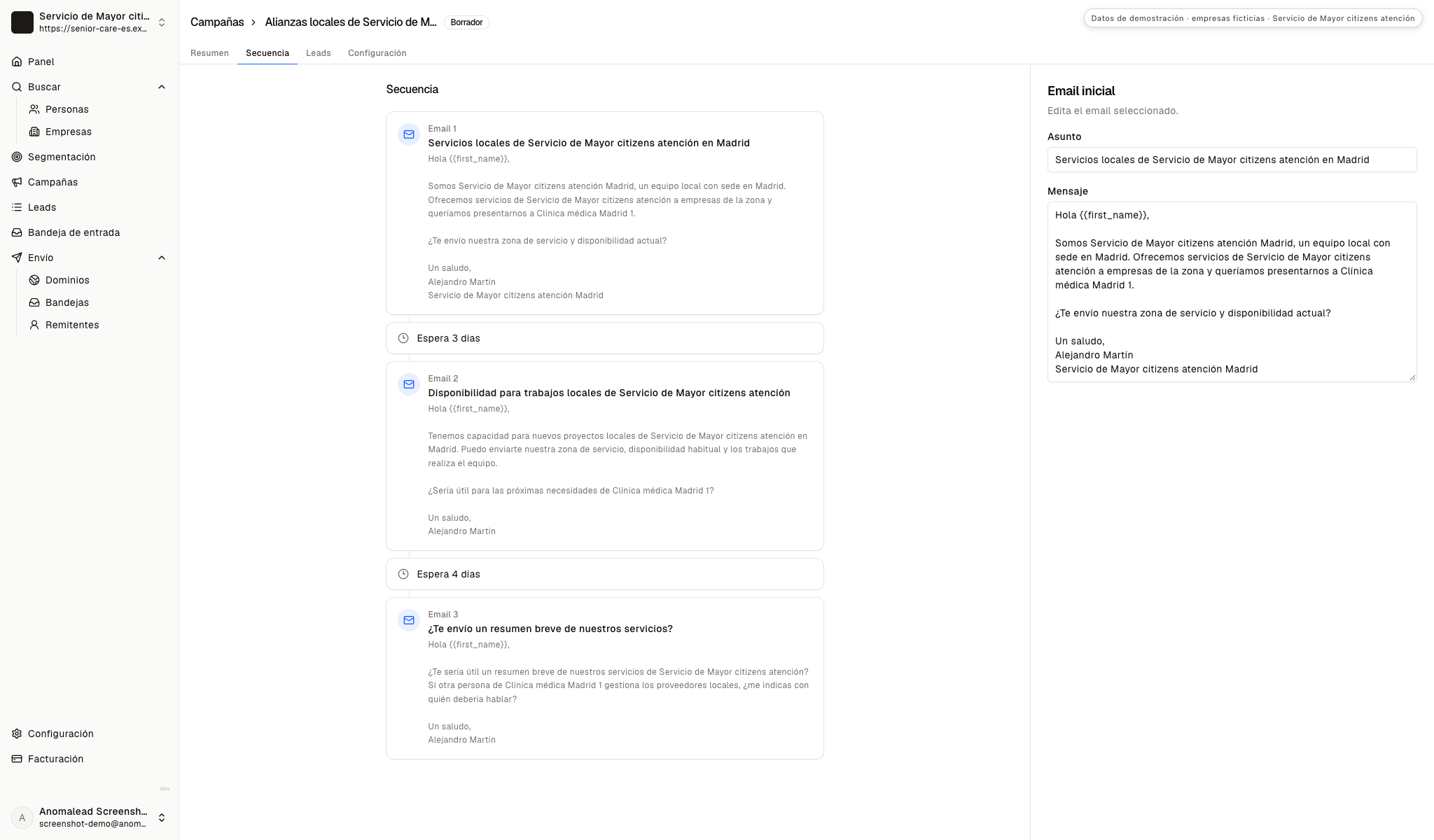Click the Email 2 subject about Disponibilidad
This screenshot has height=840, width=1434.
[x=609, y=393]
